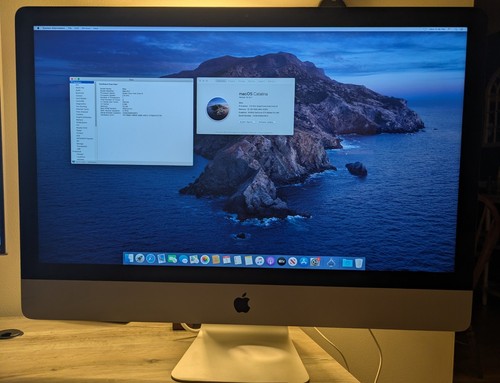Open the Trash in the dock

[x=358, y=263]
